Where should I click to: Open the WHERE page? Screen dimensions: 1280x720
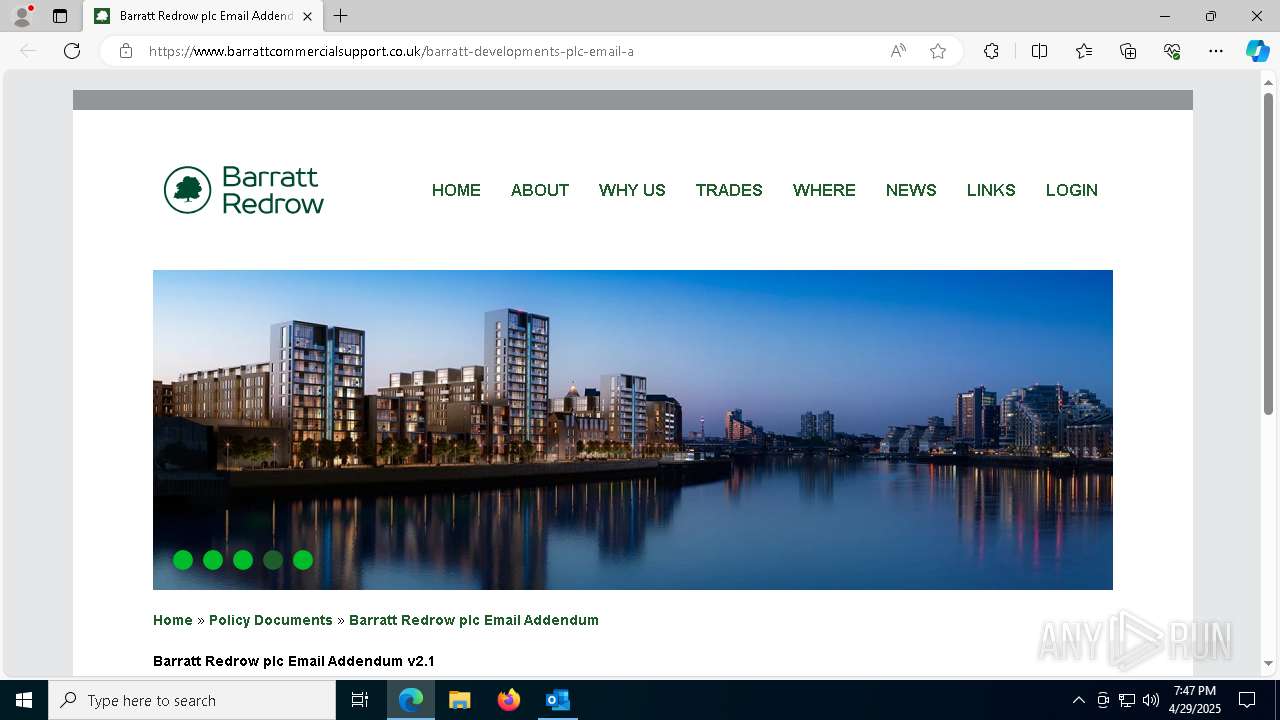click(x=824, y=190)
